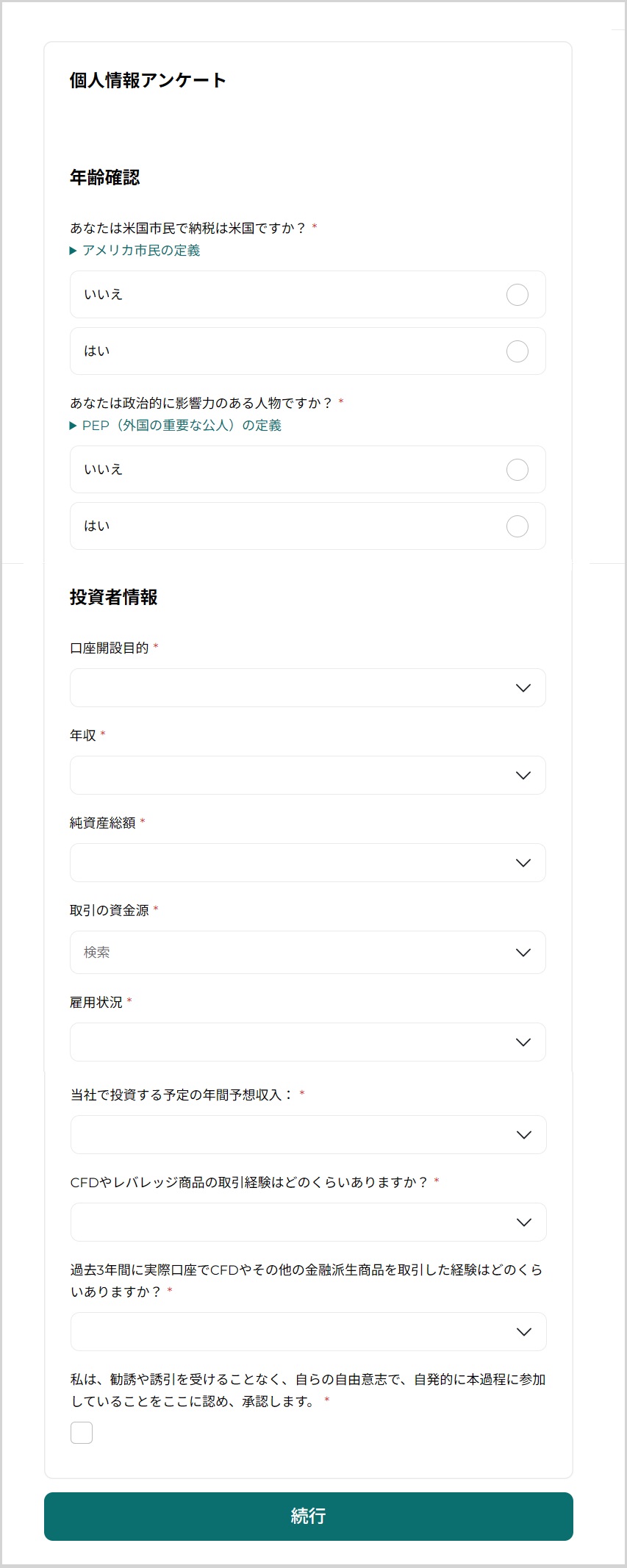Open the 口座開設目的 dropdown

coord(307,688)
